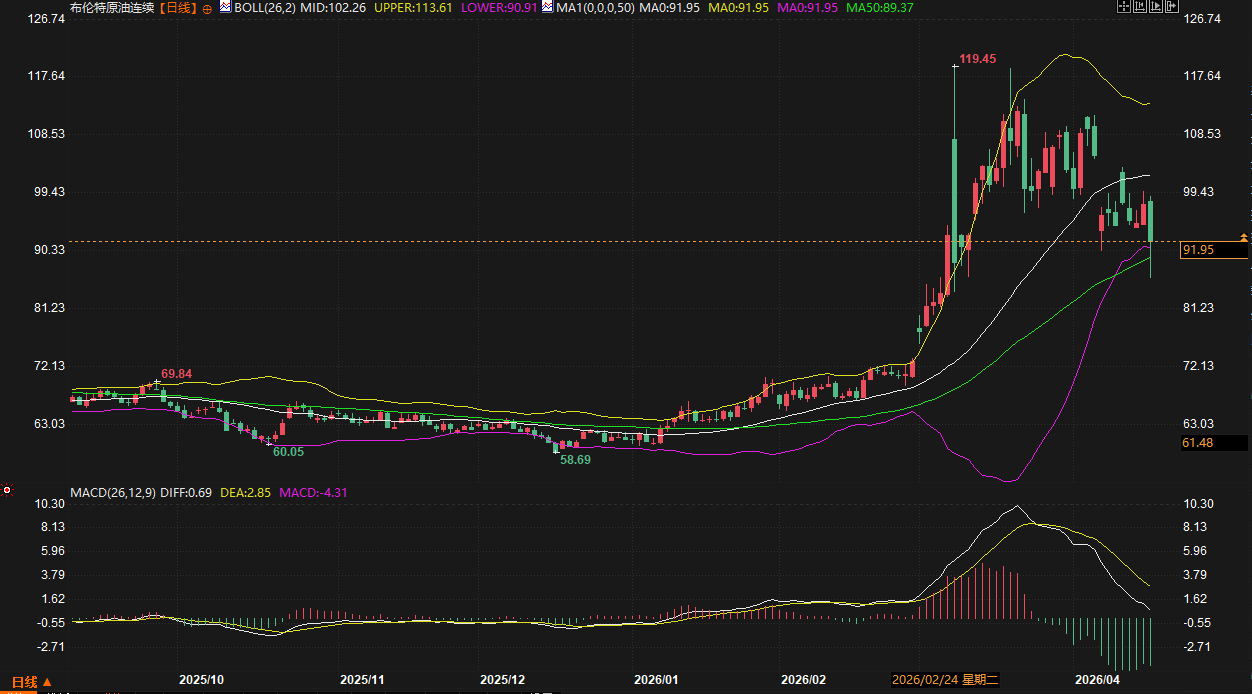This screenshot has height=694, width=1252.
Task: Click the 91.95 current price tag
Action: 1198,250
